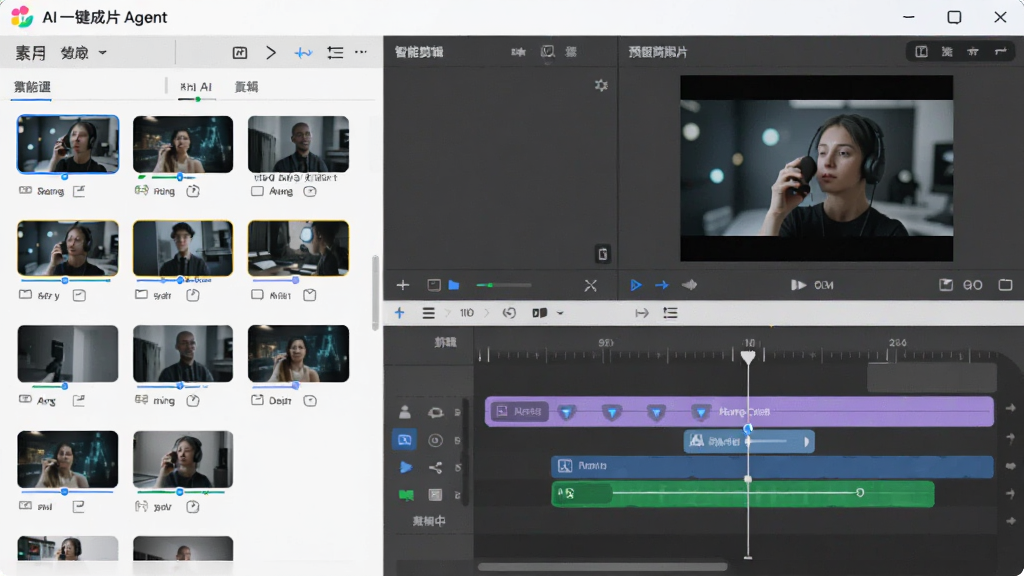Click the arrow at the purple track's right end

pyautogui.click(x=1010, y=408)
